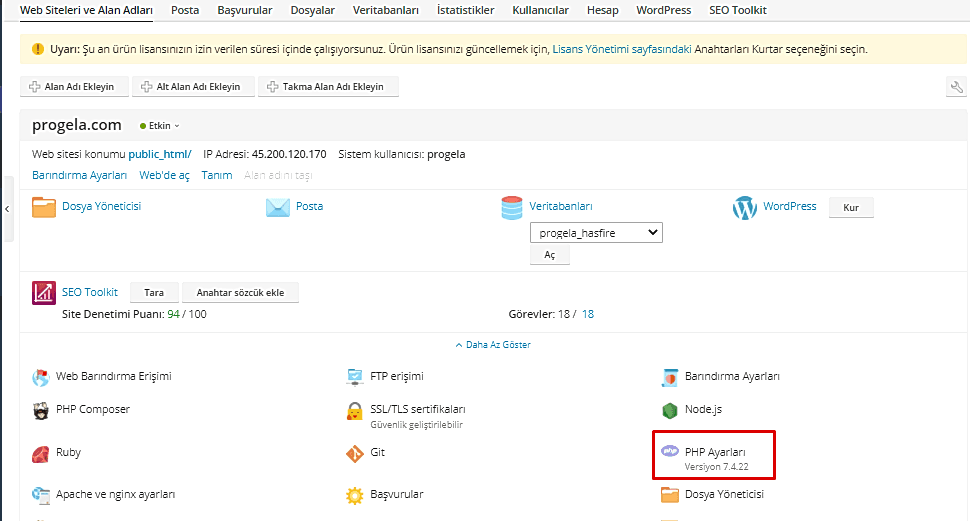Click the Görevler count link 18
This screenshot has width=970, height=521.
(588, 314)
